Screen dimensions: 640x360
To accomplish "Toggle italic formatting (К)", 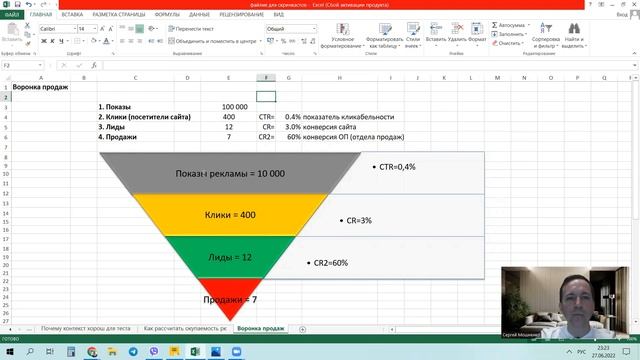I will click(x=52, y=41).
